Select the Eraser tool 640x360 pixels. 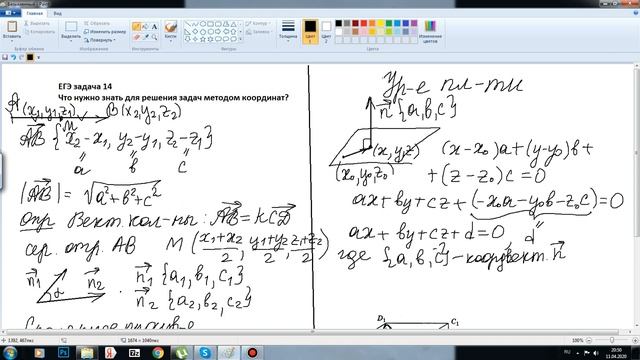137,37
